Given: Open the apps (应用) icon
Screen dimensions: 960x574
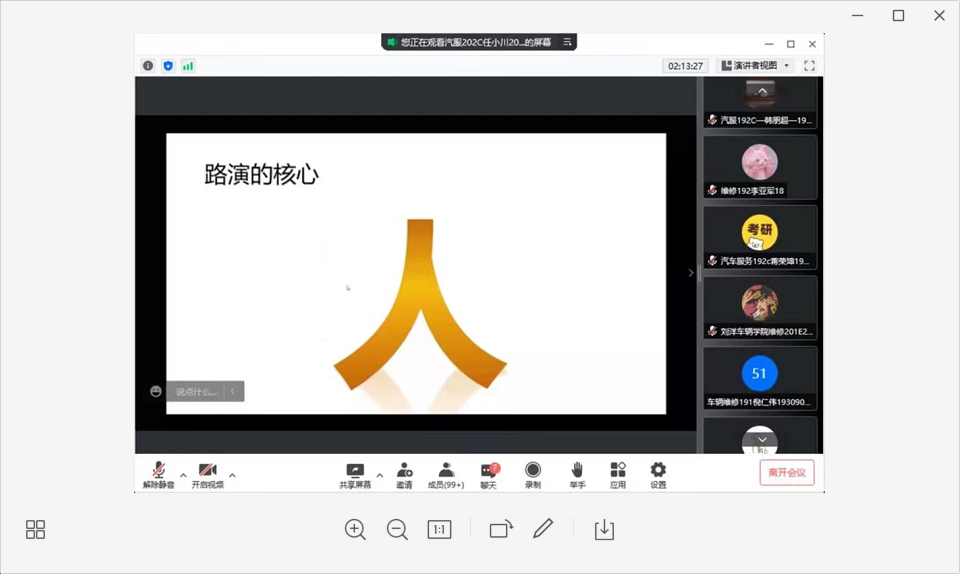Looking at the screenshot, I should pyautogui.click(x=618, y=474).
